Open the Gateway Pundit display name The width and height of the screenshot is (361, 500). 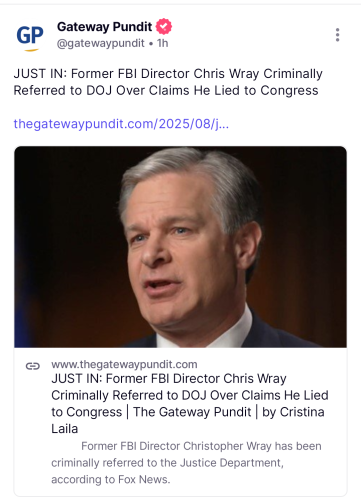(104, 27)
